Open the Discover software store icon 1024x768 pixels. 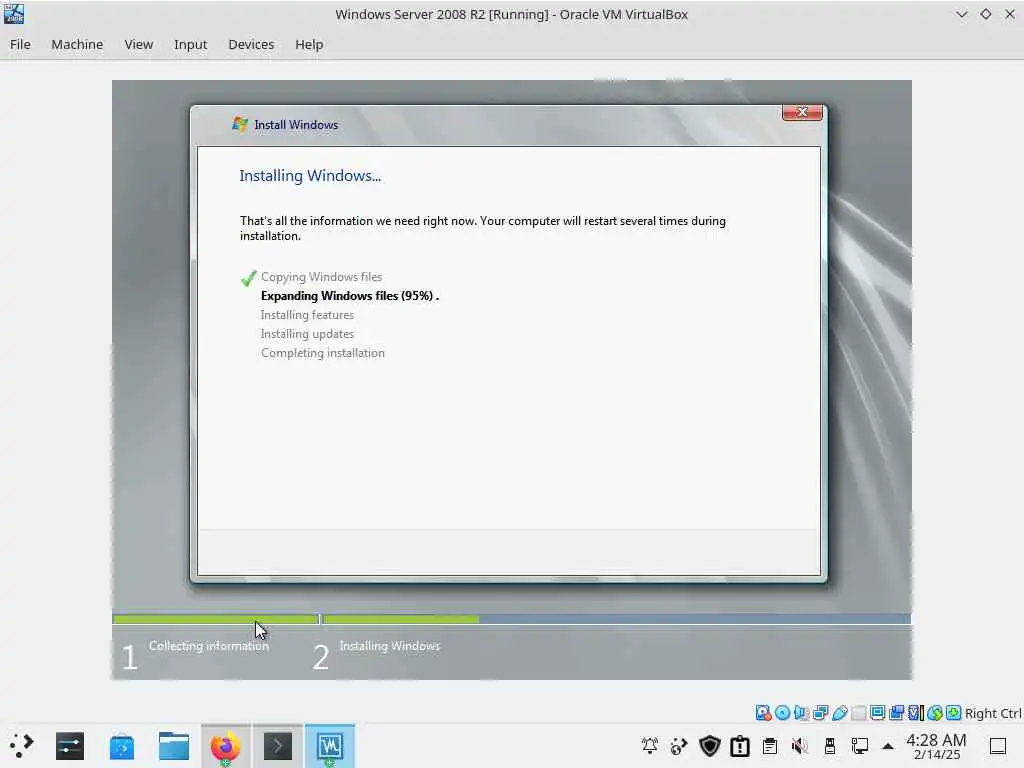[122, 746]
